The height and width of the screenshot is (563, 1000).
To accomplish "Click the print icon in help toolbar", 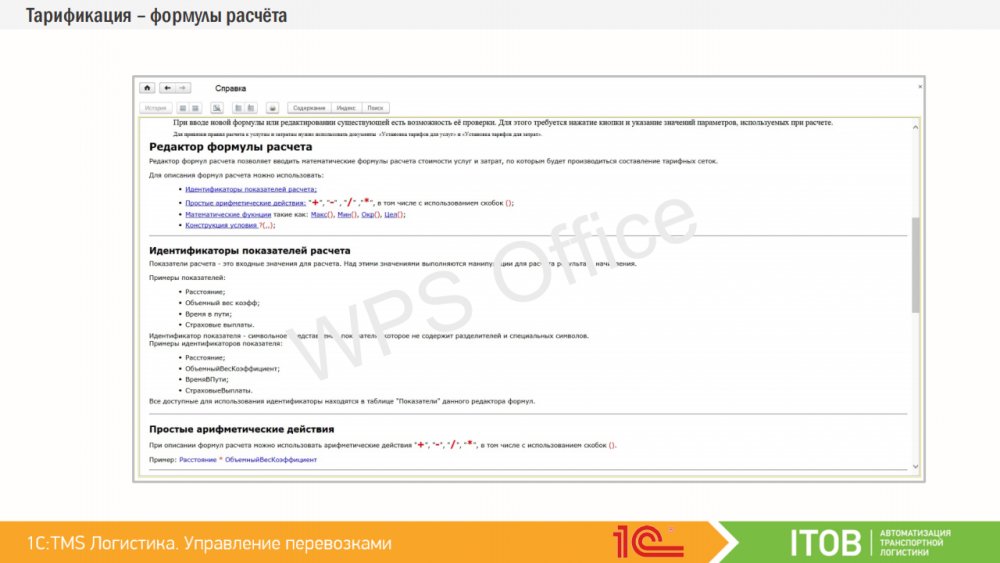I will tap(272, 108).
